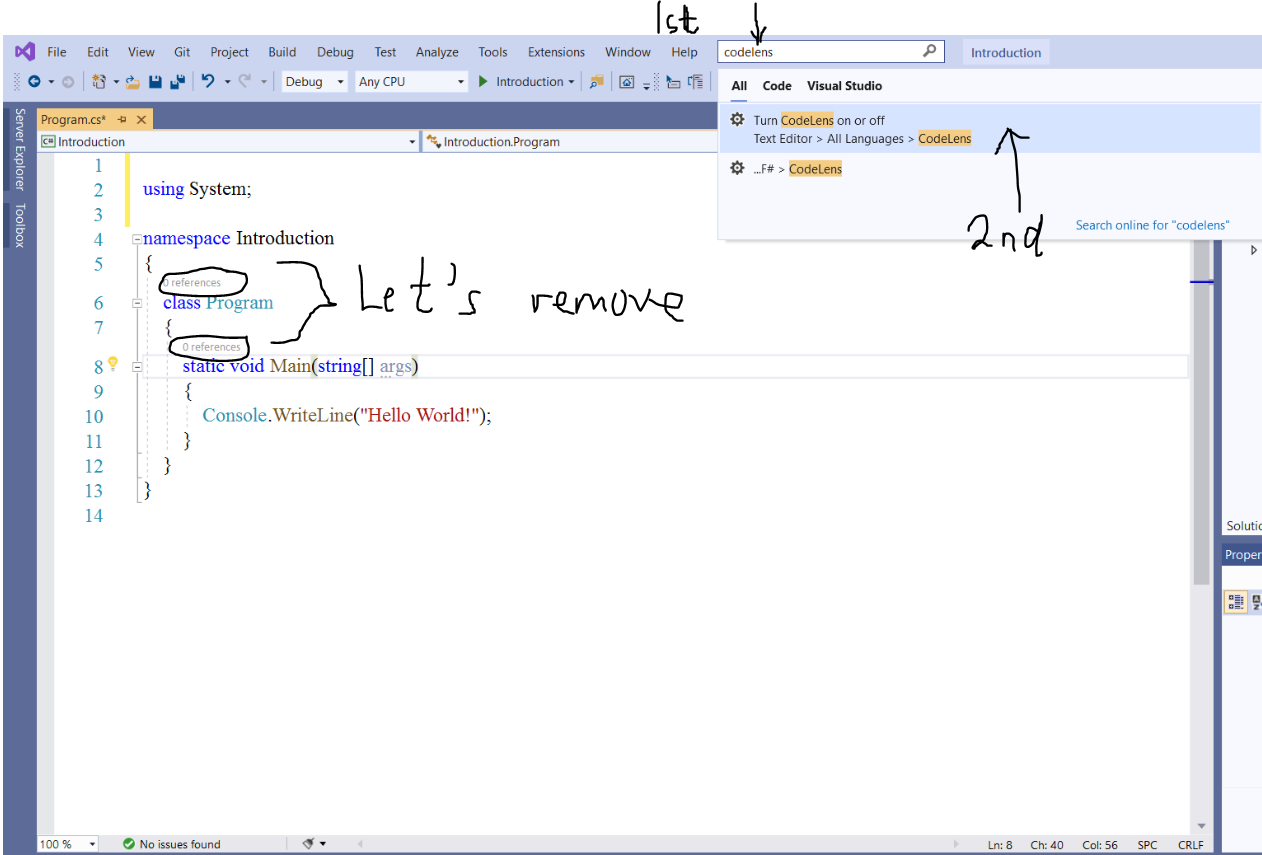Open the Server Explorer side tab
The height and width of the screenshot is (855, 1262).
tap(18, 149)
